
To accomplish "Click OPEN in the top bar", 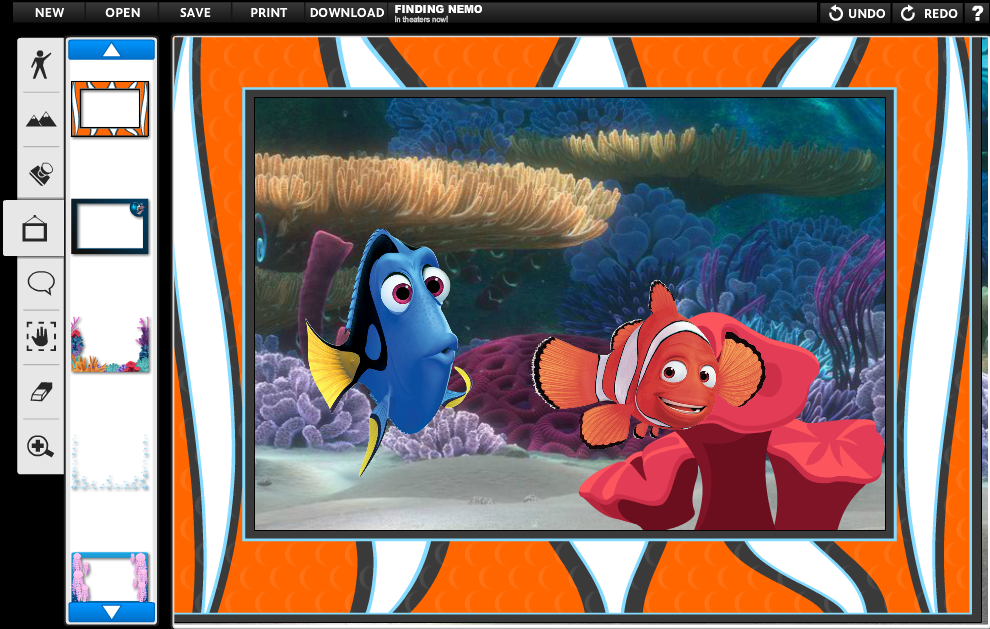I will click(x=122, y=13).
